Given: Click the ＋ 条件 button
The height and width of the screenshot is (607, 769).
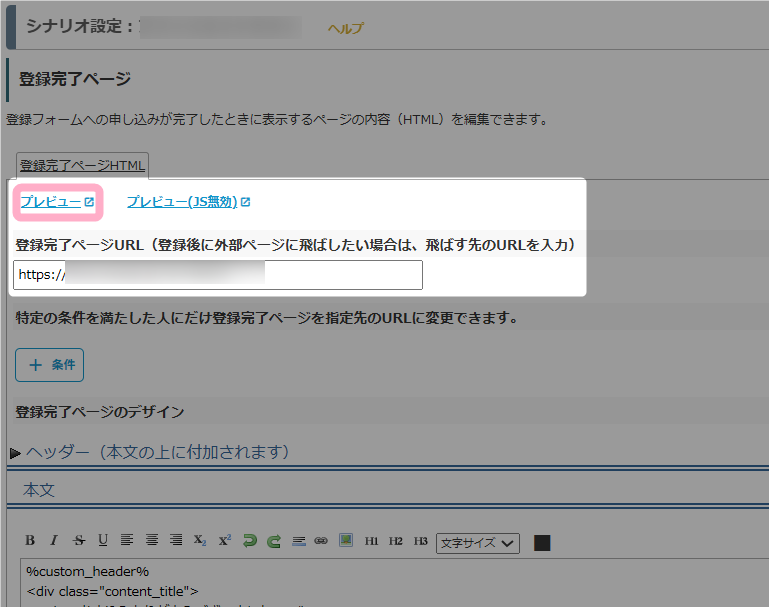Looking at the screenshot, I should click(x=50, y=365).
